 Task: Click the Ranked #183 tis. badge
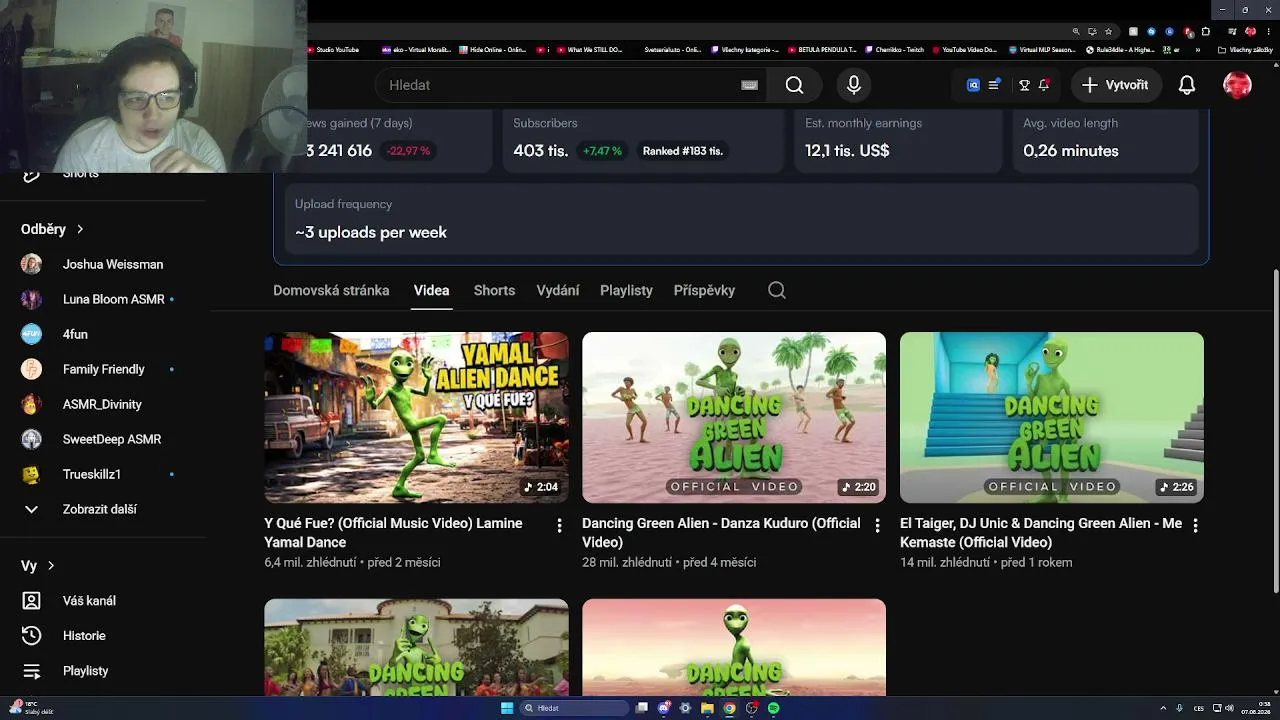pos(683,151)
